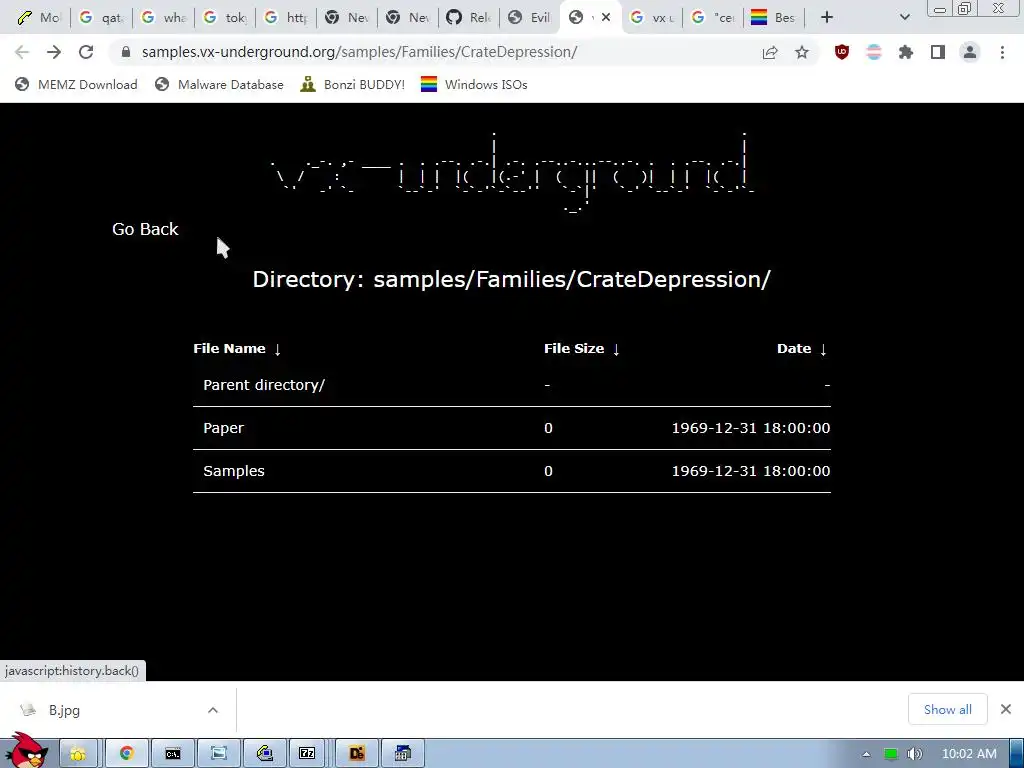Switch to the 'vx u' Google tab

click(651, 18)
